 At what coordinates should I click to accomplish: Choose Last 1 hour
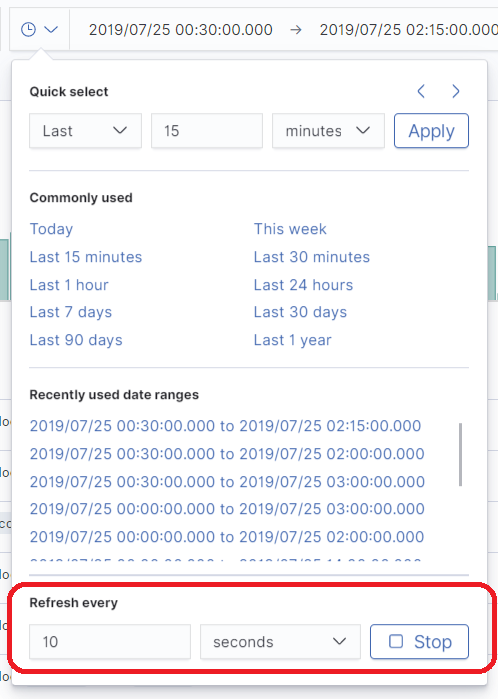click(69, 285)
